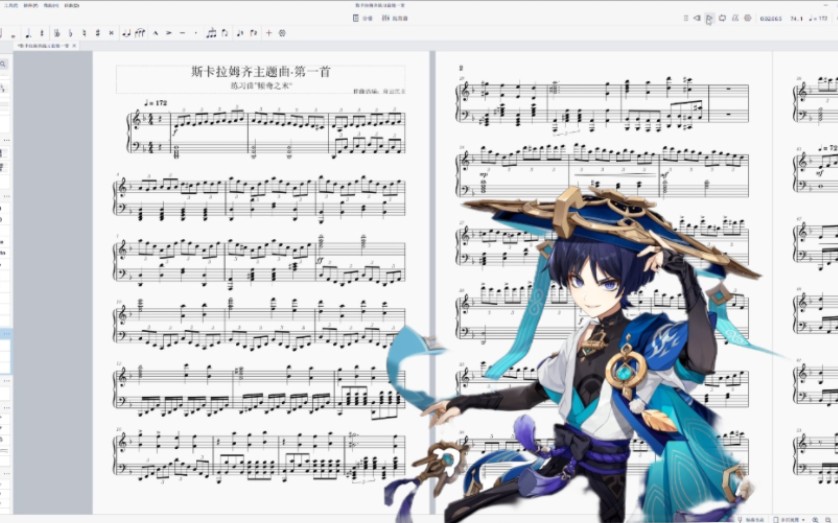This screenshot has width=838, height=523.
Task: Toggle the metronome
Action: (735, 18)
